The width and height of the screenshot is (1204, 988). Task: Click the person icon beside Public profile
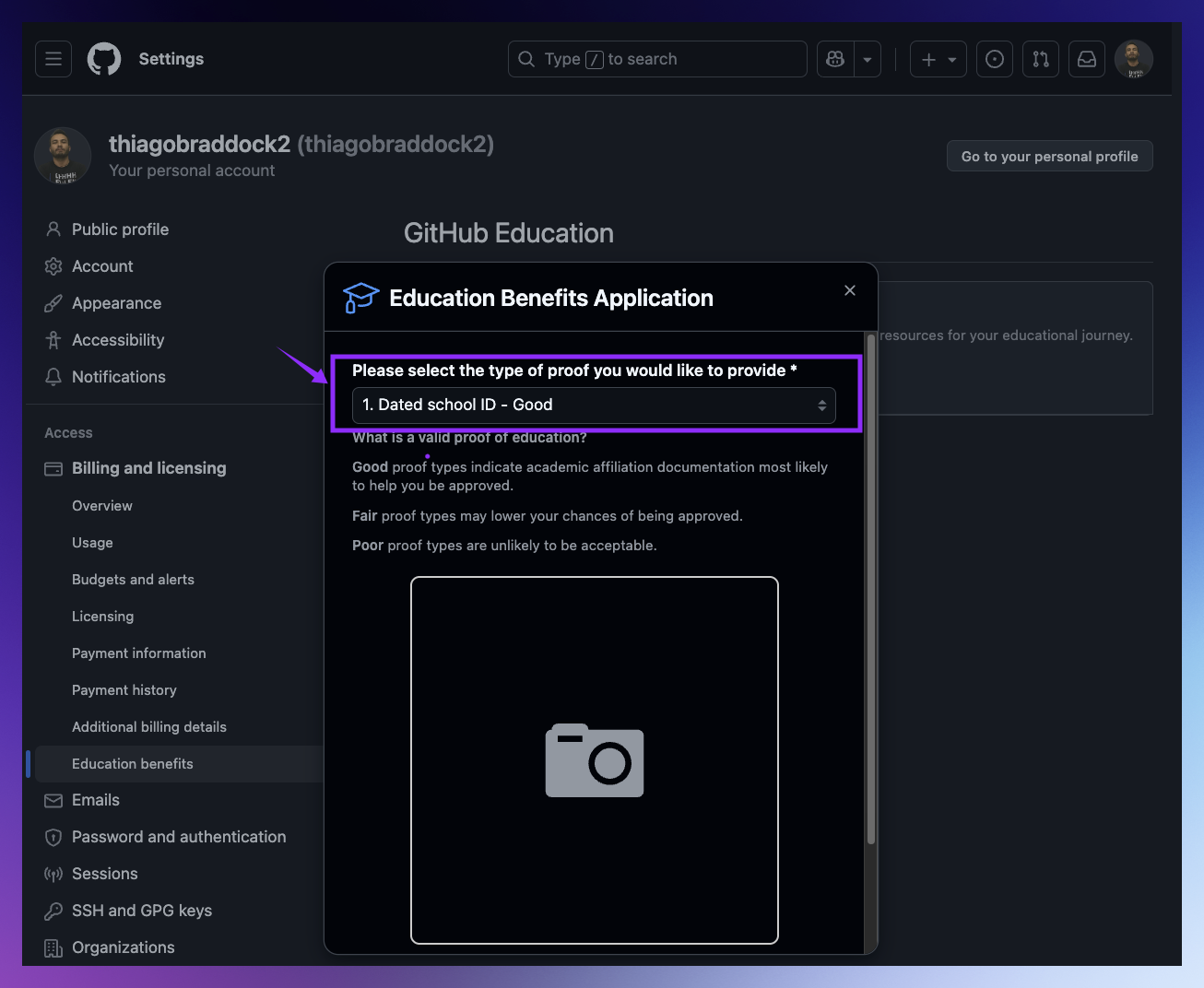(x=53, y=229)
